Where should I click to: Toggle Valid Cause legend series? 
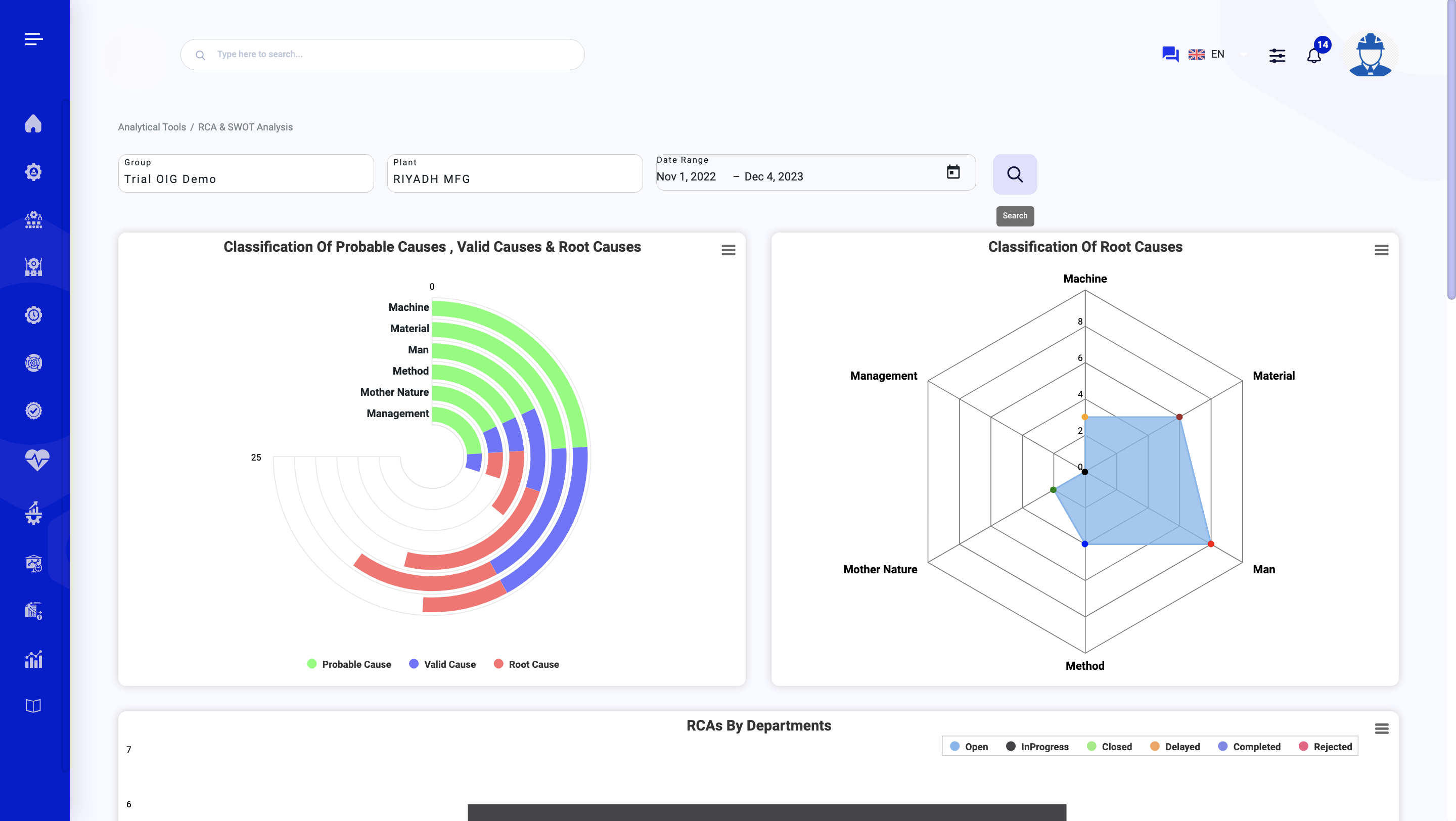(x=442, y=664)
